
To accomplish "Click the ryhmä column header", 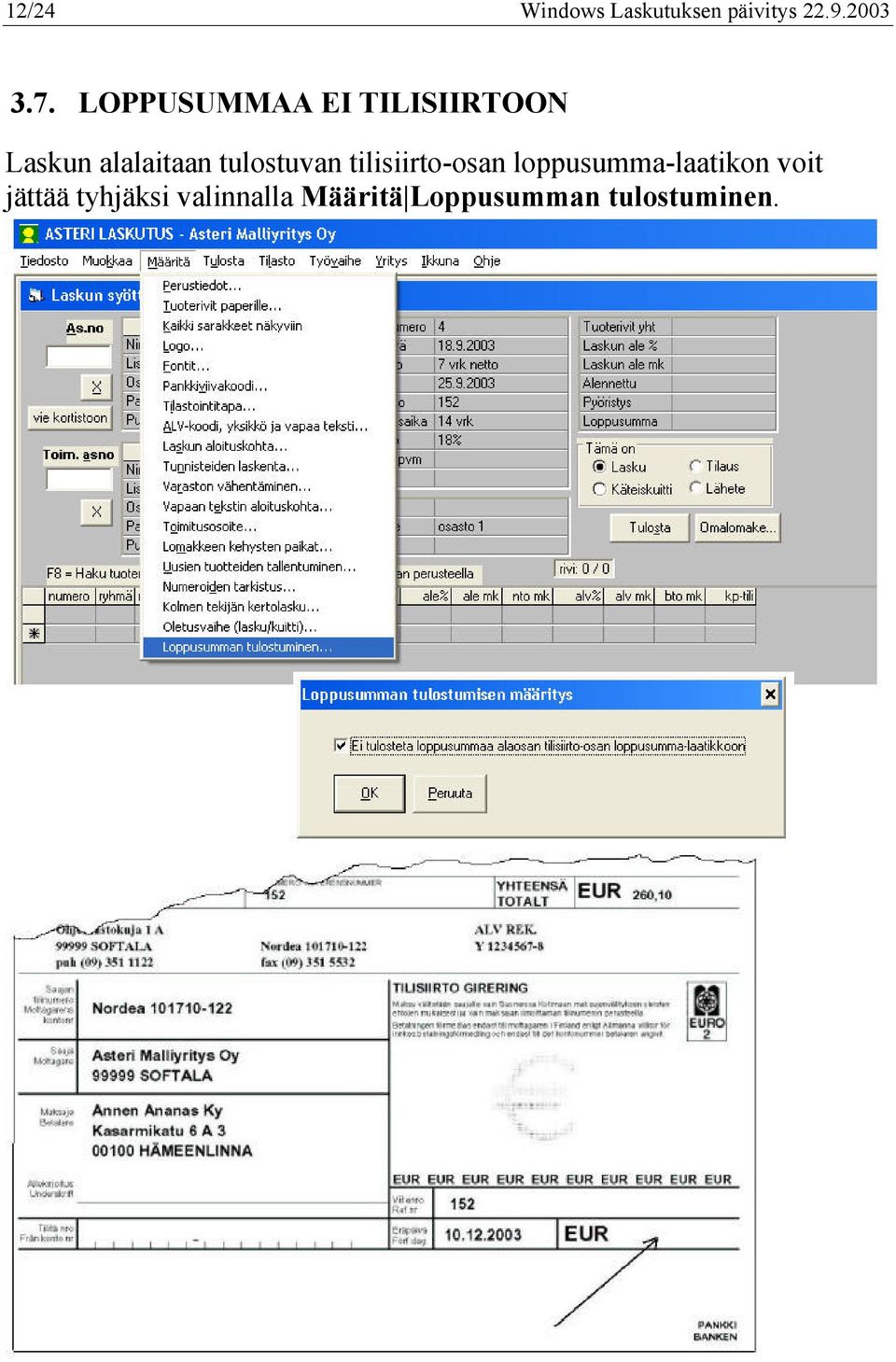I will pyautogui.click(x=116, y=597).
